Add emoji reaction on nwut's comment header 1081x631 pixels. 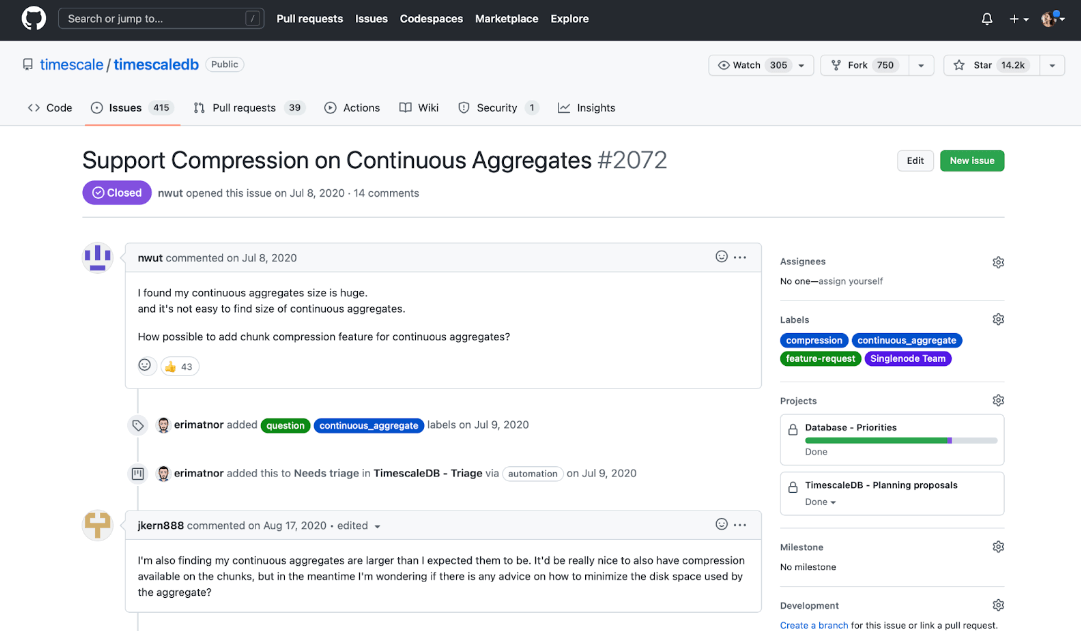tap(721, 257)
